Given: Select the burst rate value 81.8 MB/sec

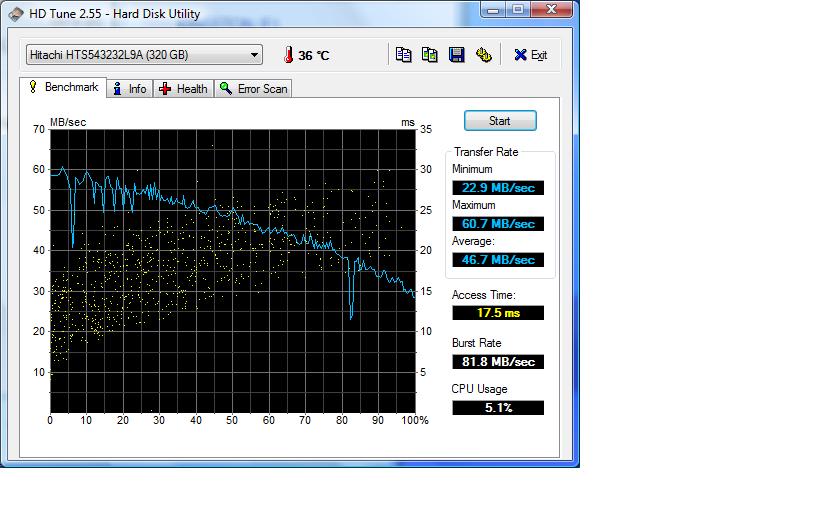Looking at the screenshot, I should point(498,362).
